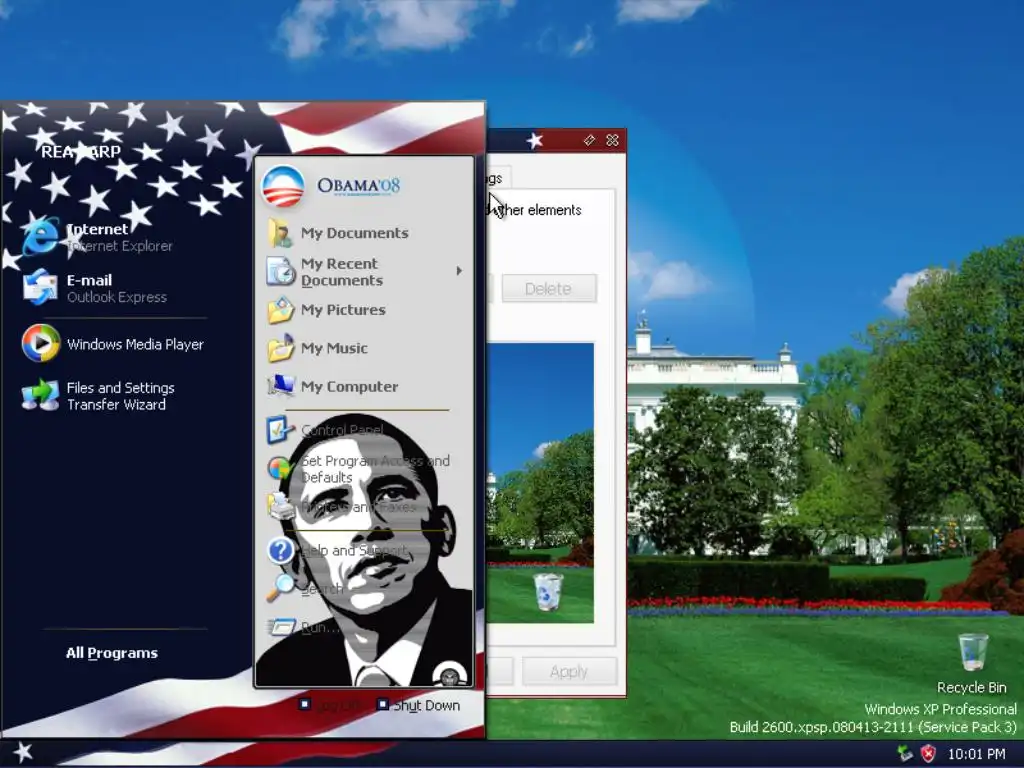Click the help button in the dialog title bar

589,140
